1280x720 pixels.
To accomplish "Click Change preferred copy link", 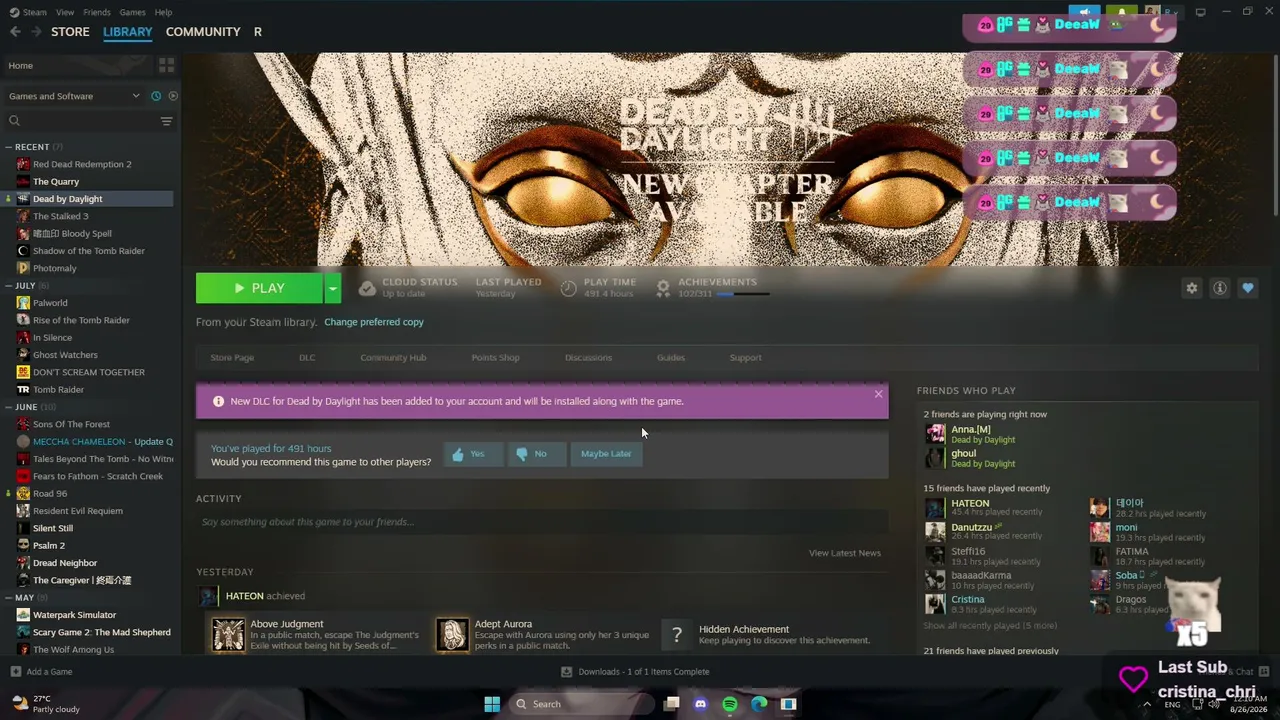I will pyautogui.click(x=374, y=322).
